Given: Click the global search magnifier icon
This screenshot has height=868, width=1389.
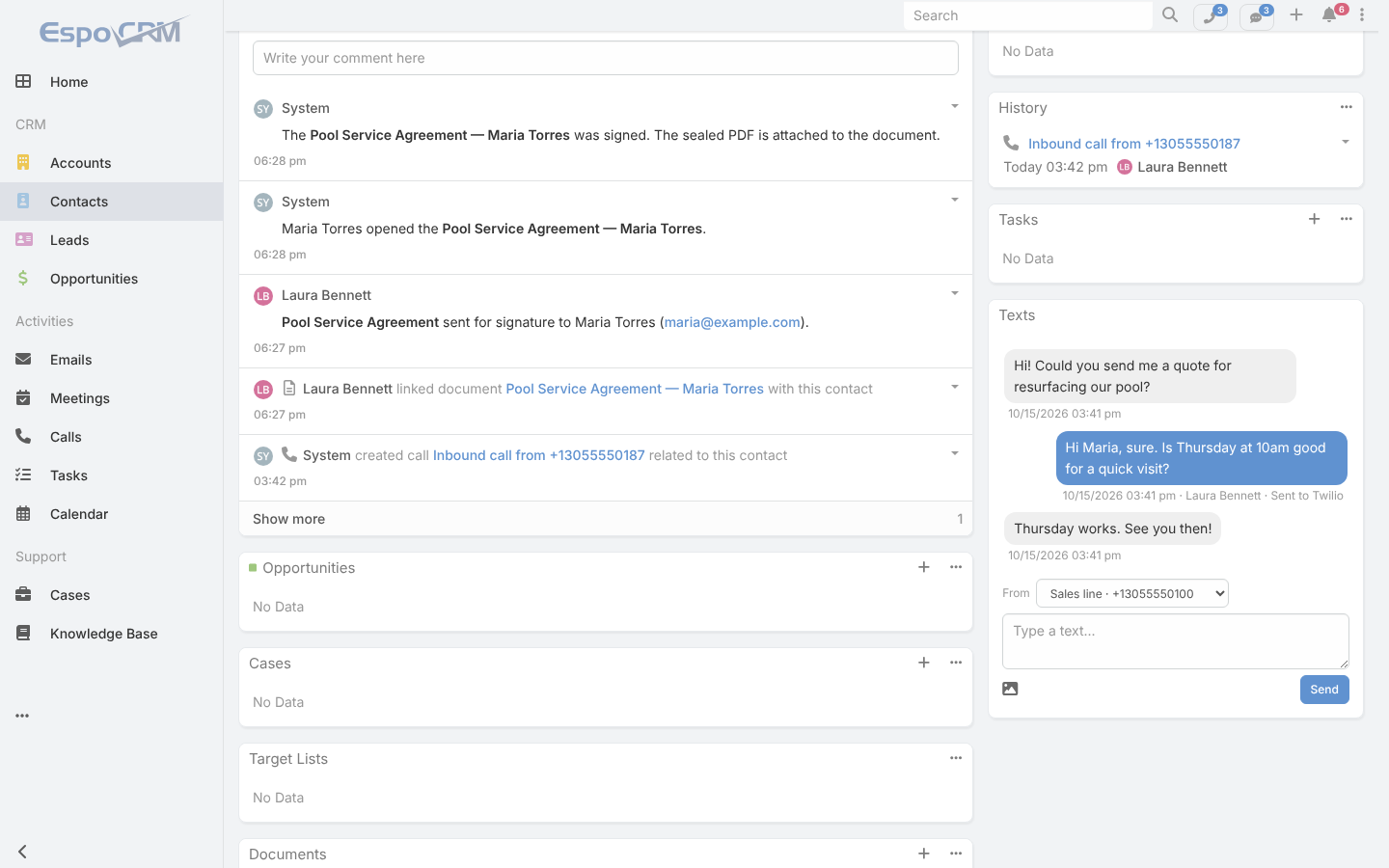Looking at the screenshot, I should [1170, 15].
